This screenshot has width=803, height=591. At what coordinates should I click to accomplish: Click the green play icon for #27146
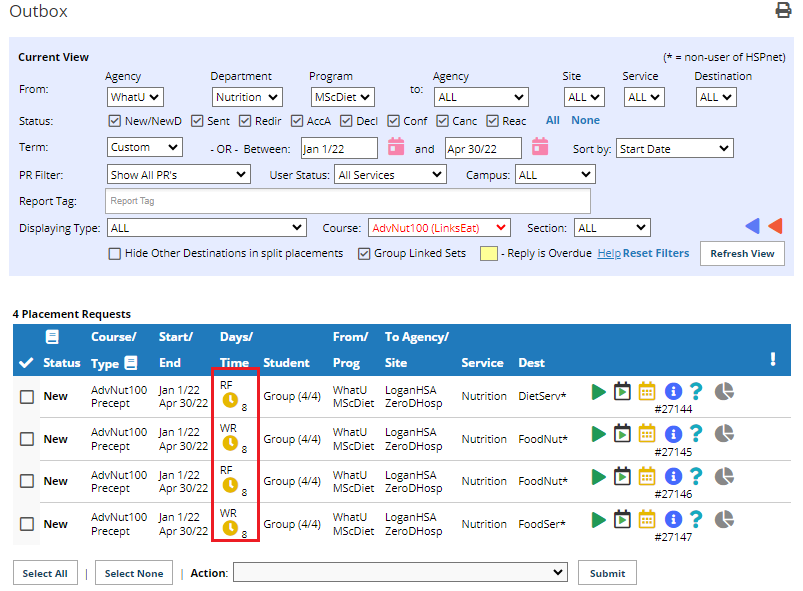click(598, 477)
